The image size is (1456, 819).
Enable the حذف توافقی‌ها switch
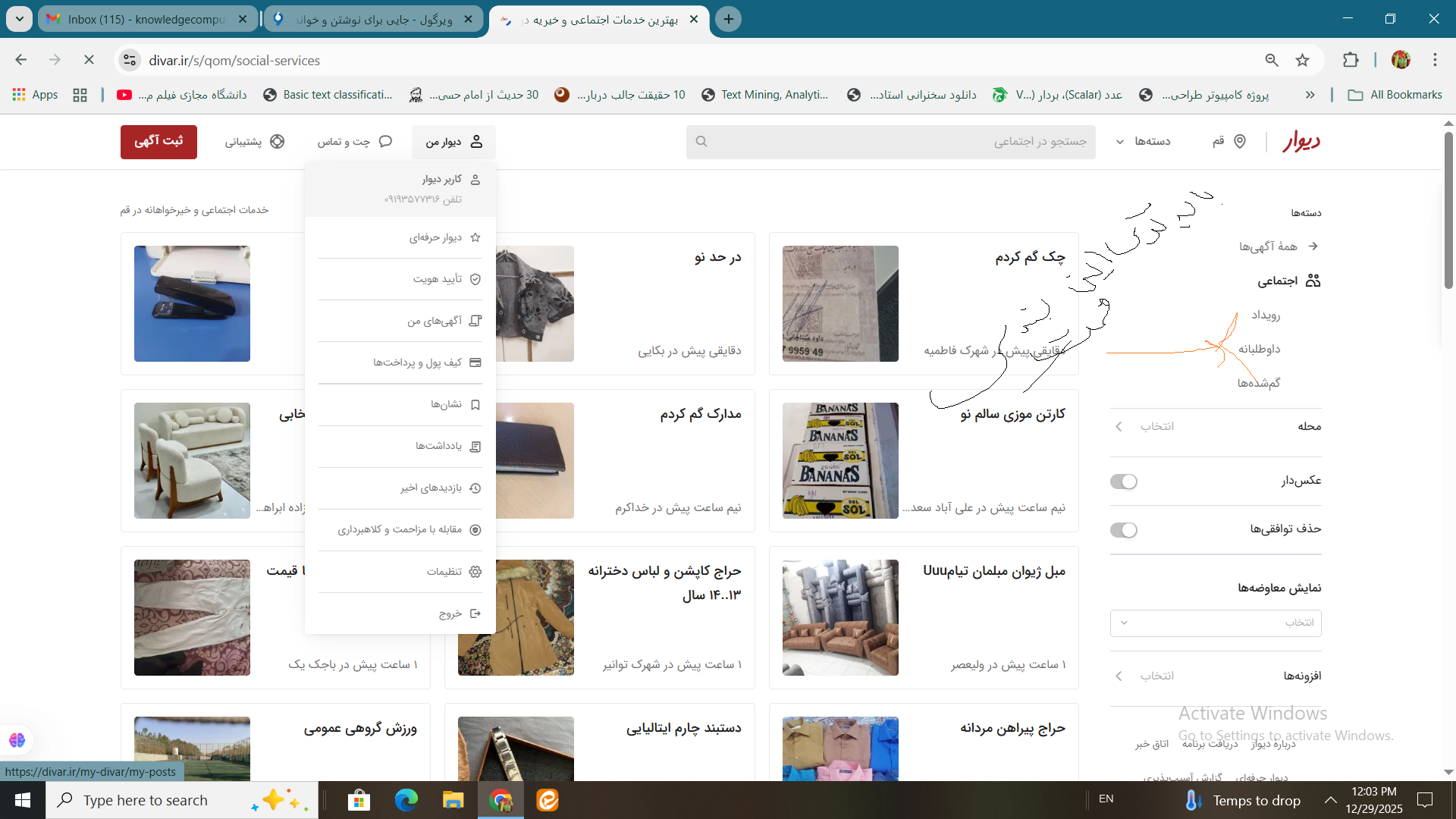[1123, 530]
